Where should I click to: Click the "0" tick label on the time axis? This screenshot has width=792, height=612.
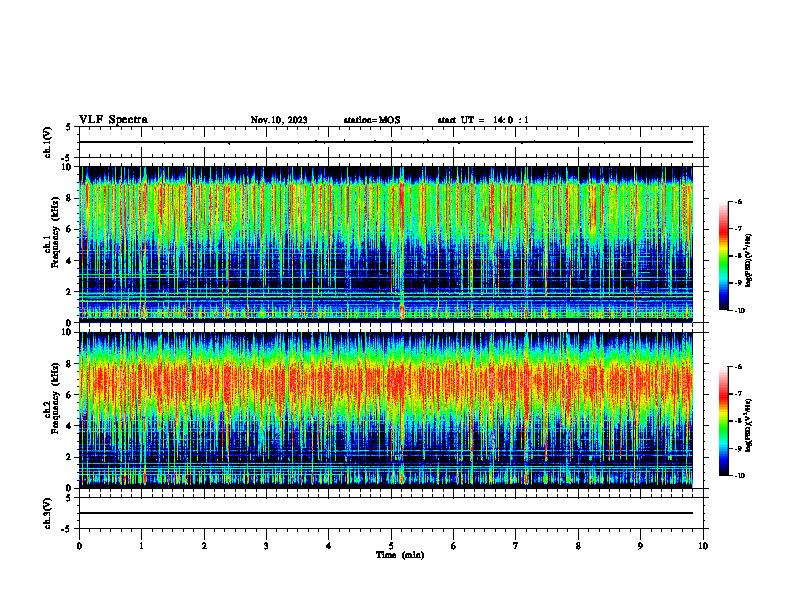pyautogui.click(x=79, y=546)
